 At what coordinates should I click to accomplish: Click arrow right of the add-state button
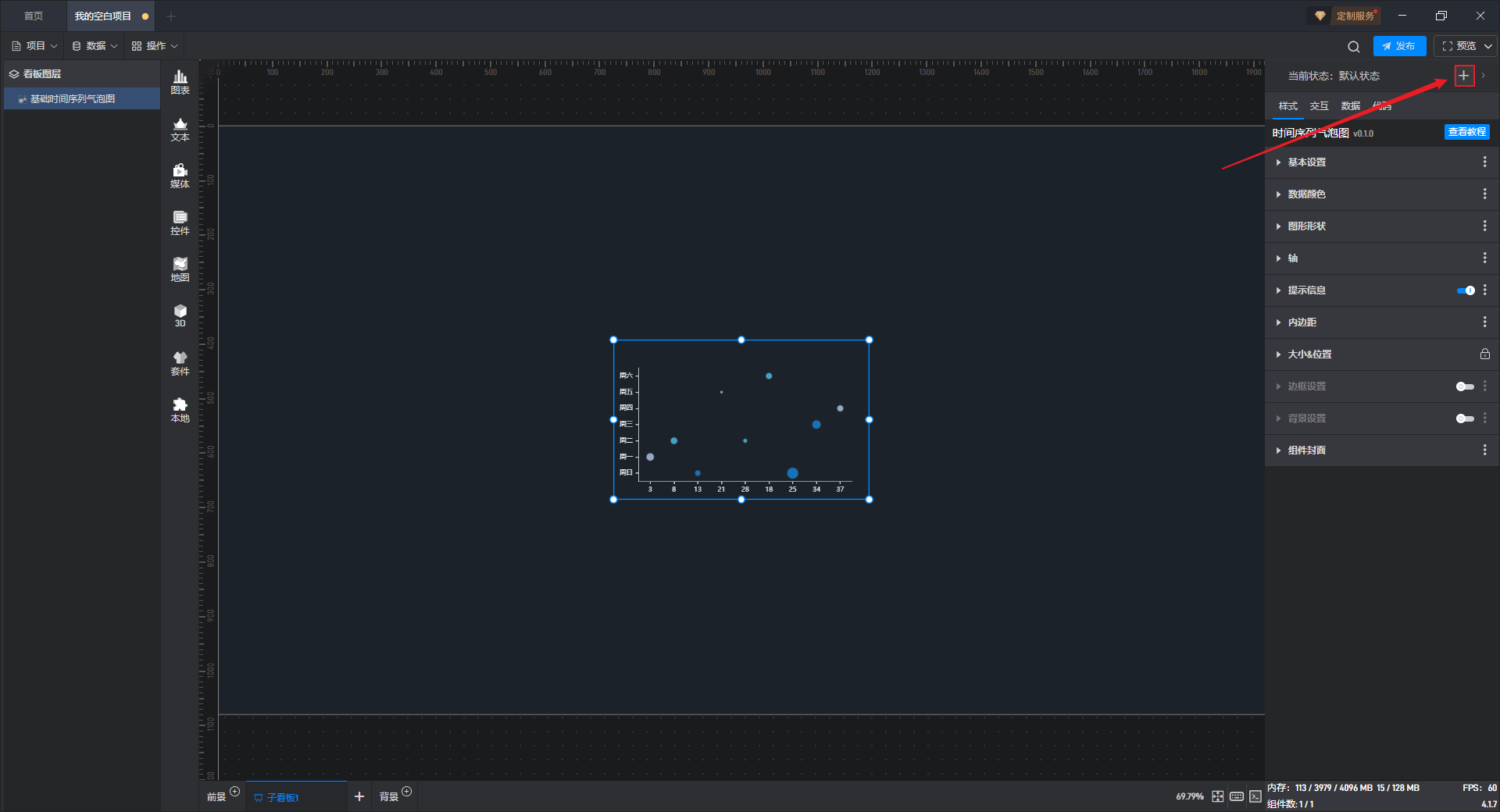[1484, 76]
